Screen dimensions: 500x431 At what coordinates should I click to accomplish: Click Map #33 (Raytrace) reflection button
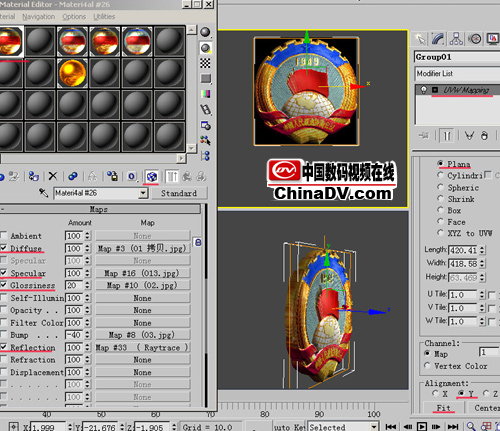pos(143,347)
